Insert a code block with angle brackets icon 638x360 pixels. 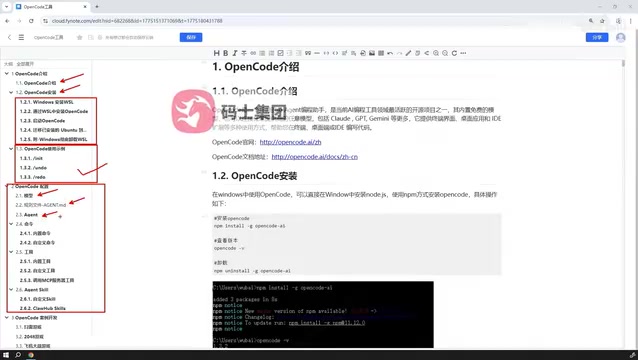click(335, 53)
